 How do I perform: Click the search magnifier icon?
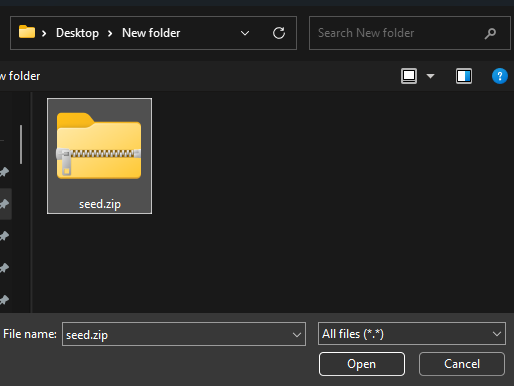[490, 33]
